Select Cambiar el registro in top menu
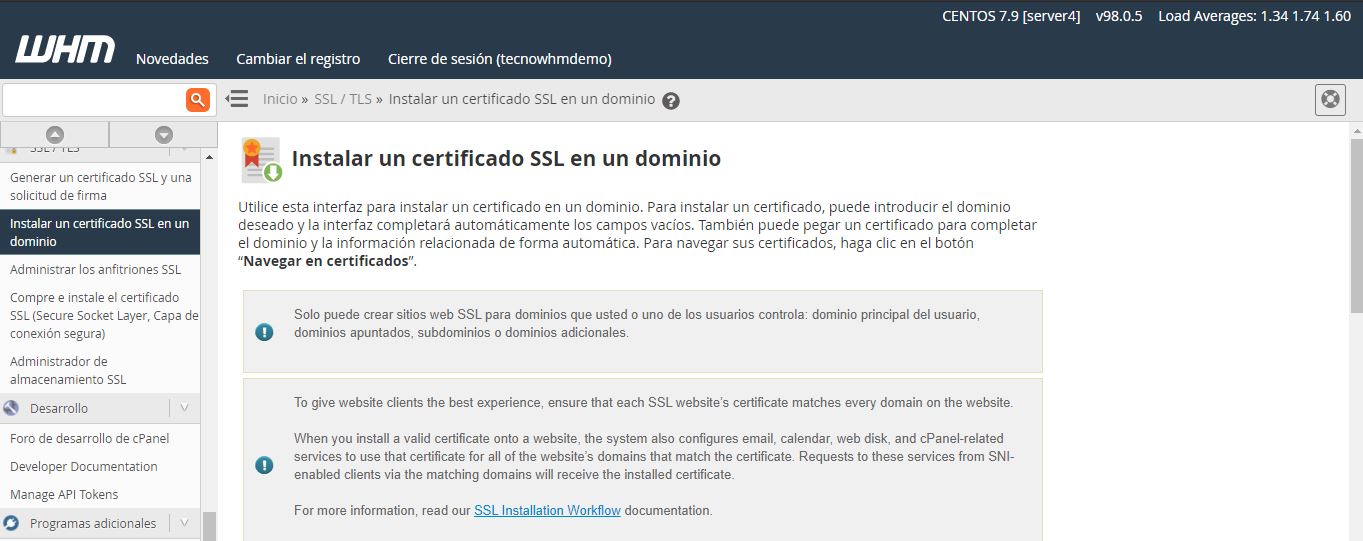This screenshot has width=1363, height=541. [298, 59]
